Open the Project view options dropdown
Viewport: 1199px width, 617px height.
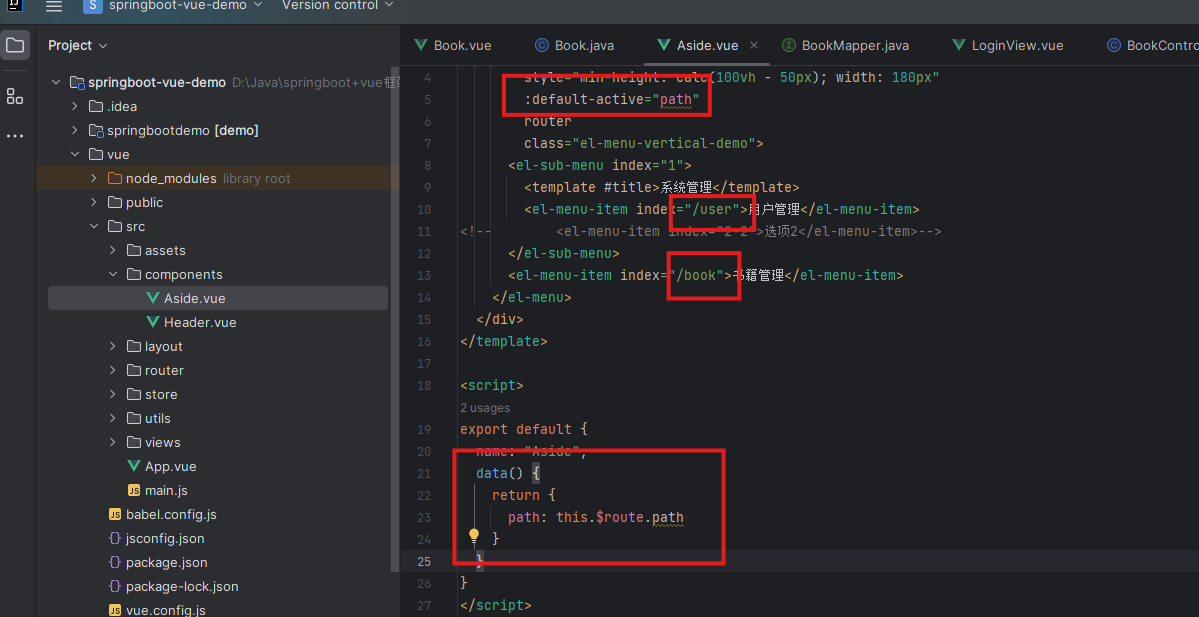(x=78, y=45)
